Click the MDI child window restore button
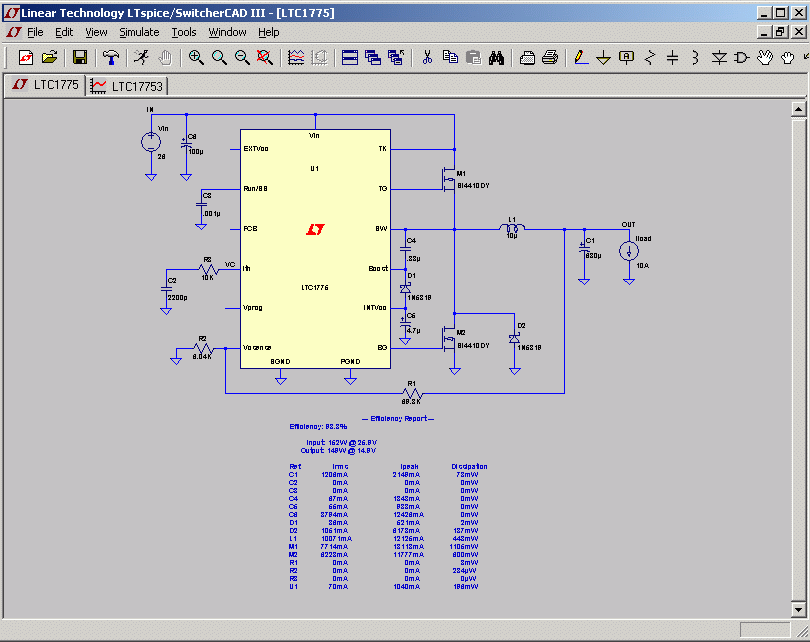810x642 pixels. (781, 32)
